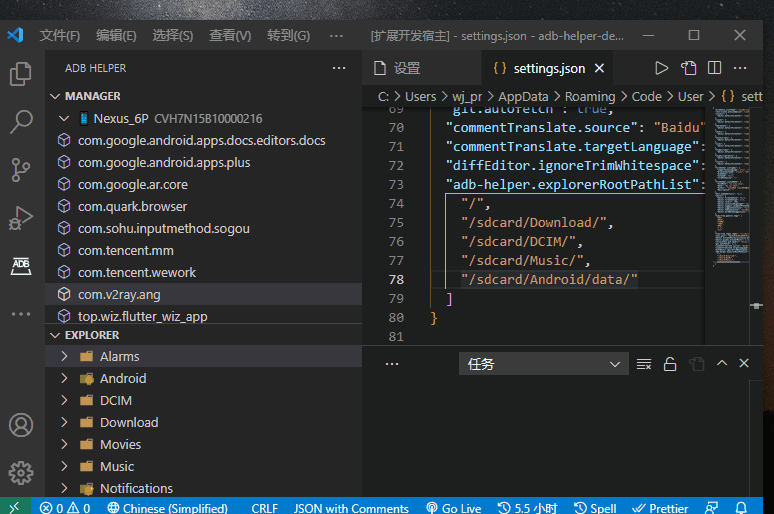The height and width of the screenshot is (514, 774).
Task: Expand the DCIM folder
Action: coord(64,400)
